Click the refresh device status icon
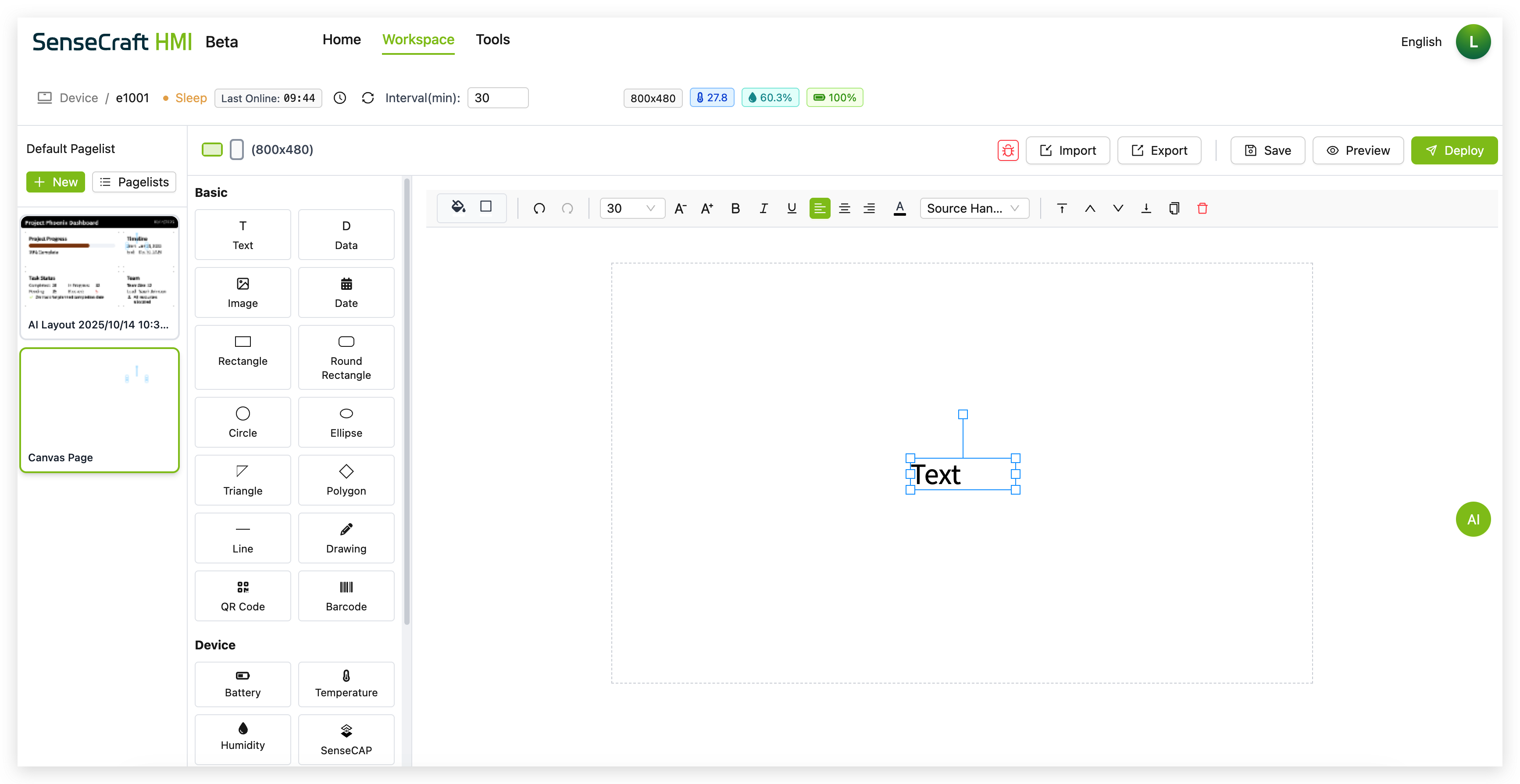Image resolution: width=1520 pixels, height=784 pixels. coord(368,98)
